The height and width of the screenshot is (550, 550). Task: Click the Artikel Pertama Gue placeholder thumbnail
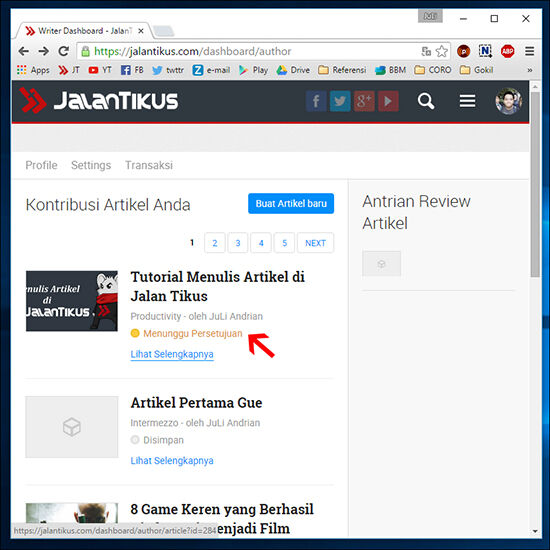tap(72, 427)
